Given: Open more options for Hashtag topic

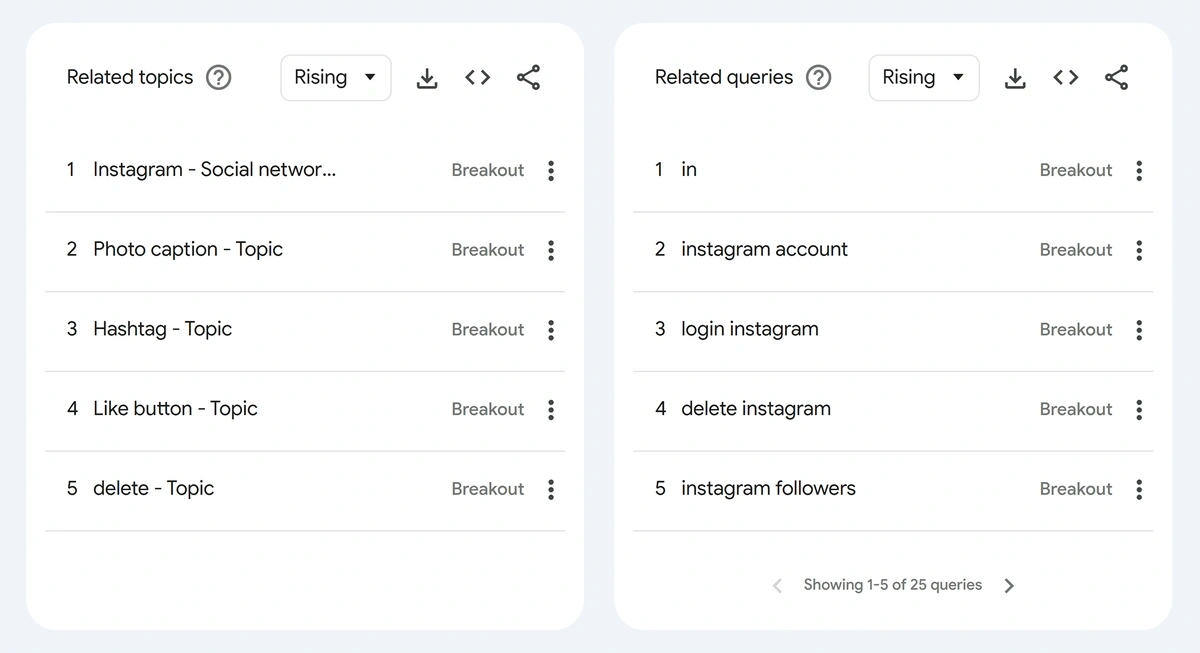Looking at the screenshot, I should [551, 330].
